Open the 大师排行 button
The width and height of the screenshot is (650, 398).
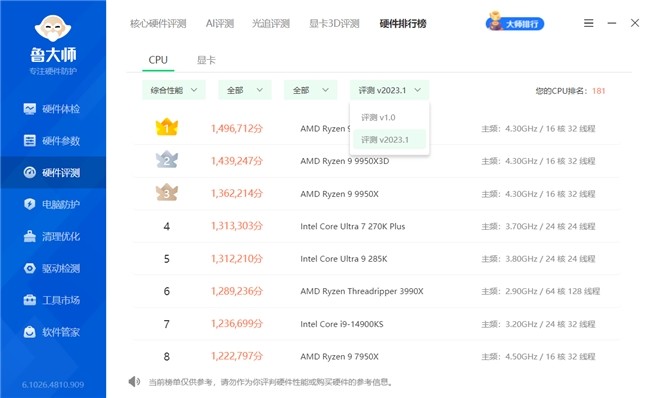click(x=515, y=24)
